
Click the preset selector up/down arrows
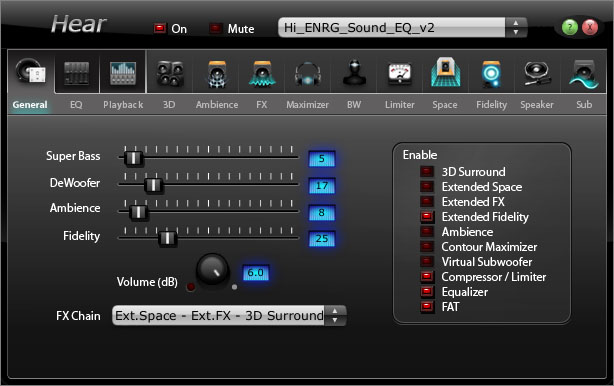(516, 27)
